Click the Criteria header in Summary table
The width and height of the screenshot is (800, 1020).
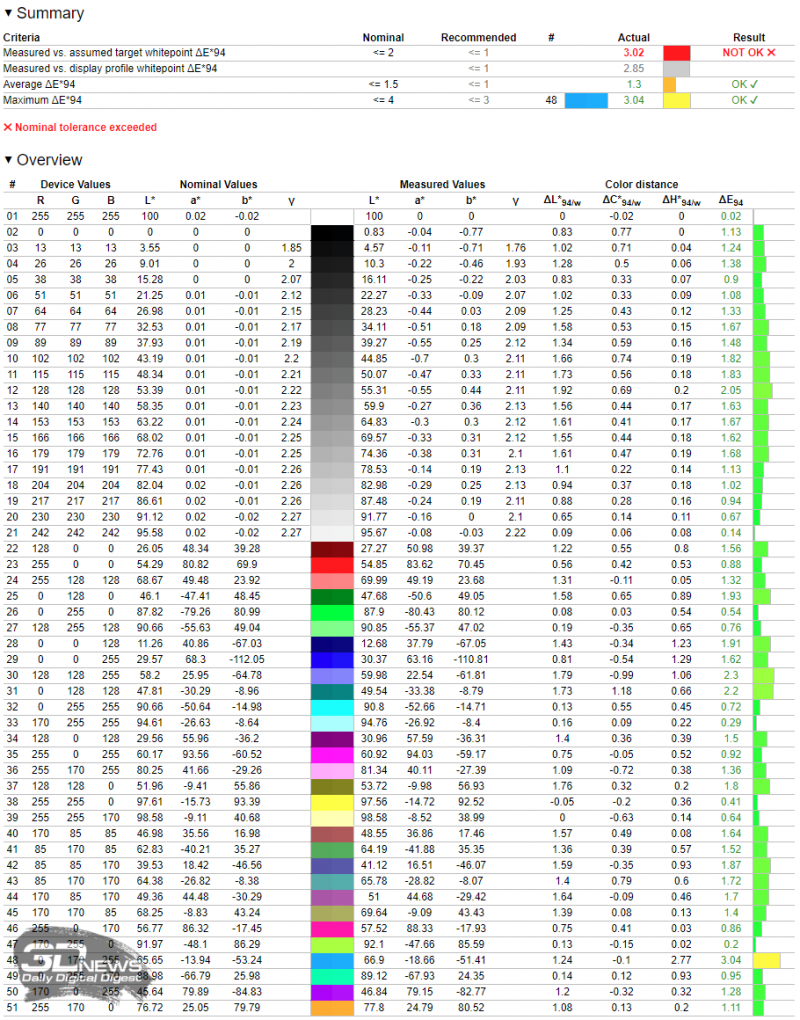point(23,36)
